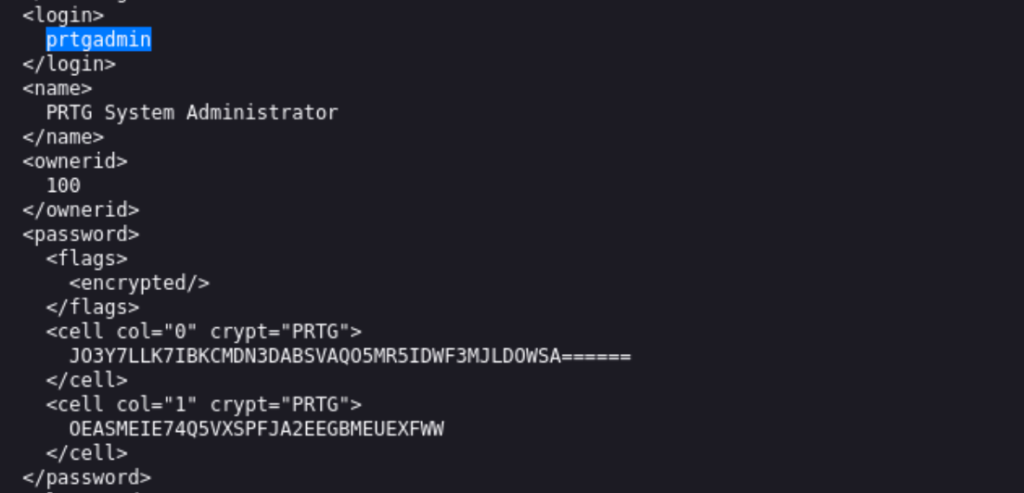Click the opening <password> tag

pos(81,234)
